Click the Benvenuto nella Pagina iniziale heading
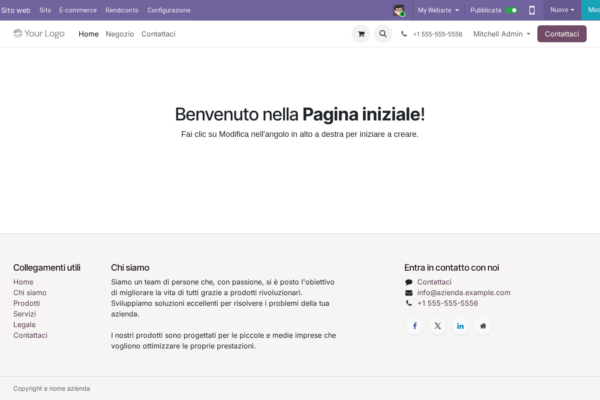 coord(300,114)
